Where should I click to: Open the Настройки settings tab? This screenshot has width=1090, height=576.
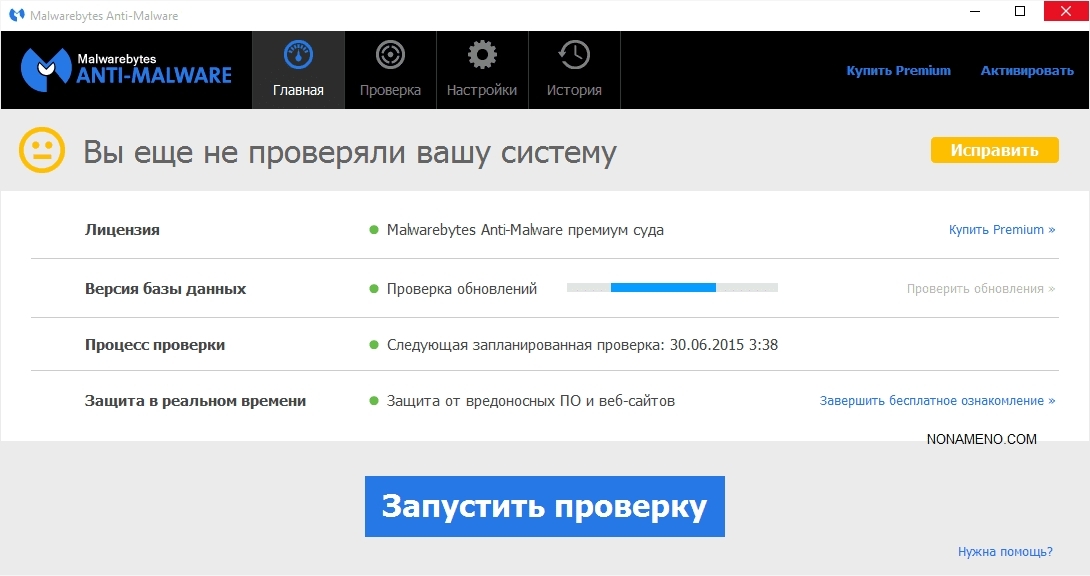click(x=482, y=70)
